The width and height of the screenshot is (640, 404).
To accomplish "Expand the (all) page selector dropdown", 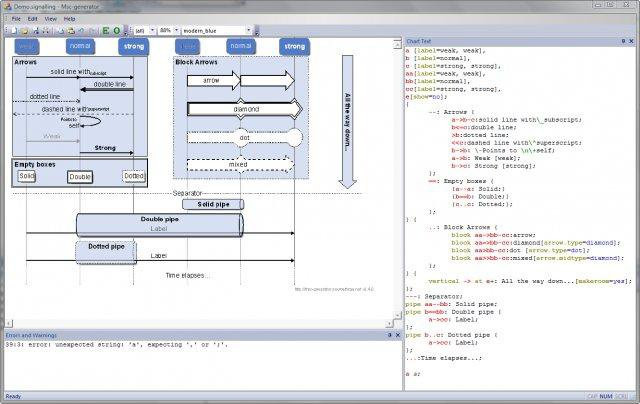I will pos(152,31).
